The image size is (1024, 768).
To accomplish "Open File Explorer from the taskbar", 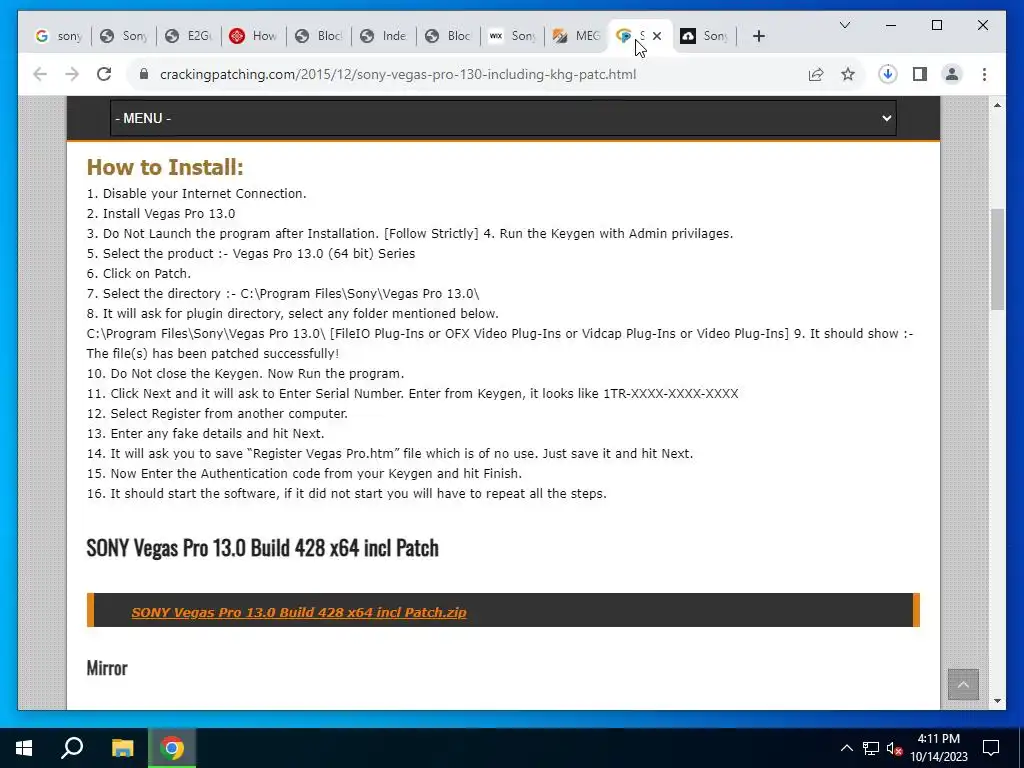I will pyautogui.click(x=122, y=748).
